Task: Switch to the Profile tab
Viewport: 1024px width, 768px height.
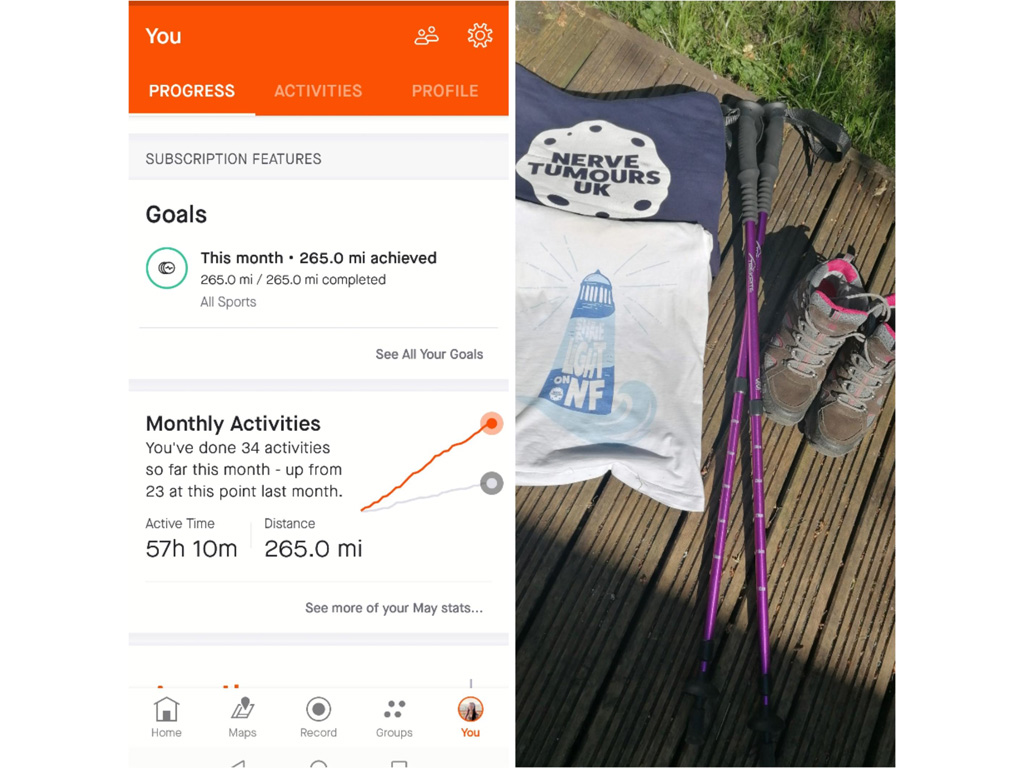Action: 445,91
